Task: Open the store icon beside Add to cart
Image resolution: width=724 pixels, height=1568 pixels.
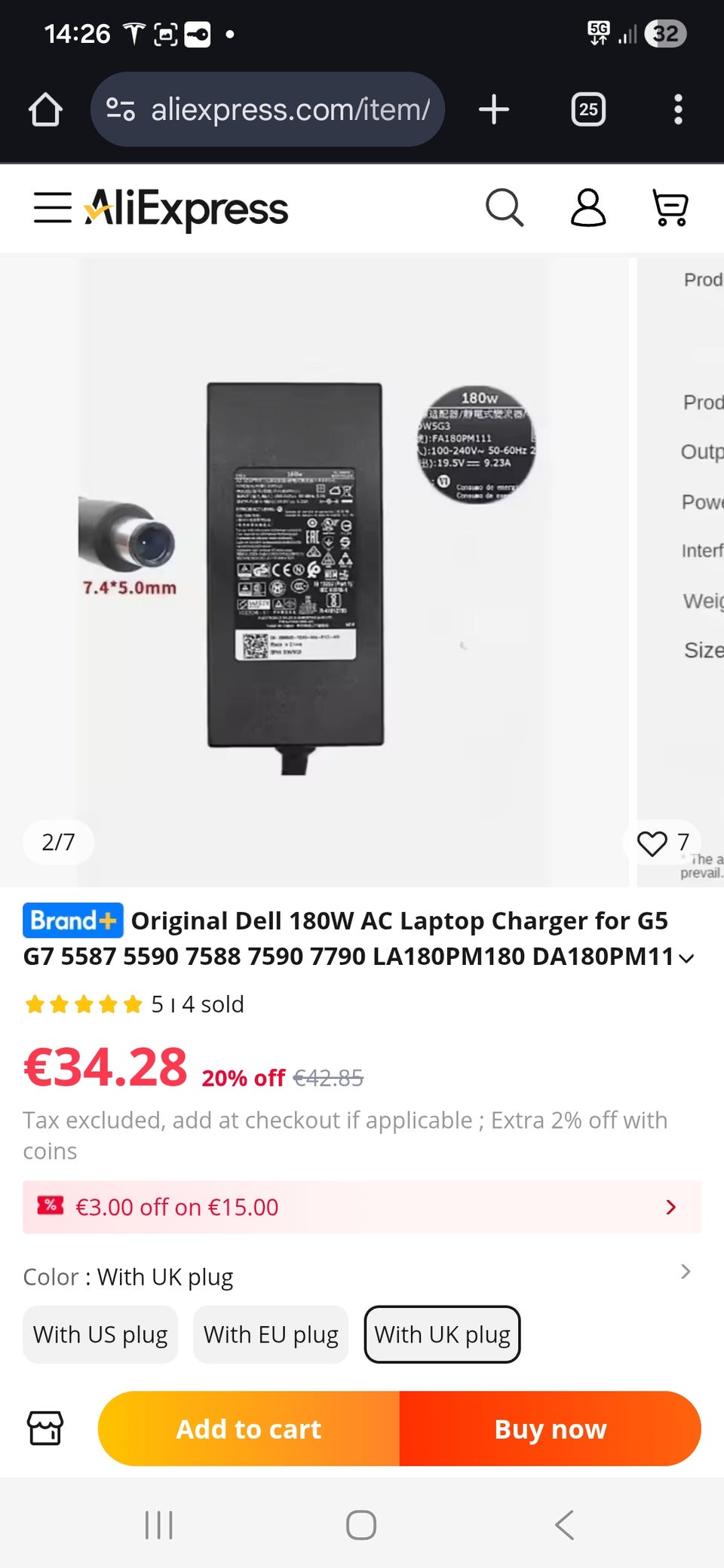Action: click(45, 1428)
